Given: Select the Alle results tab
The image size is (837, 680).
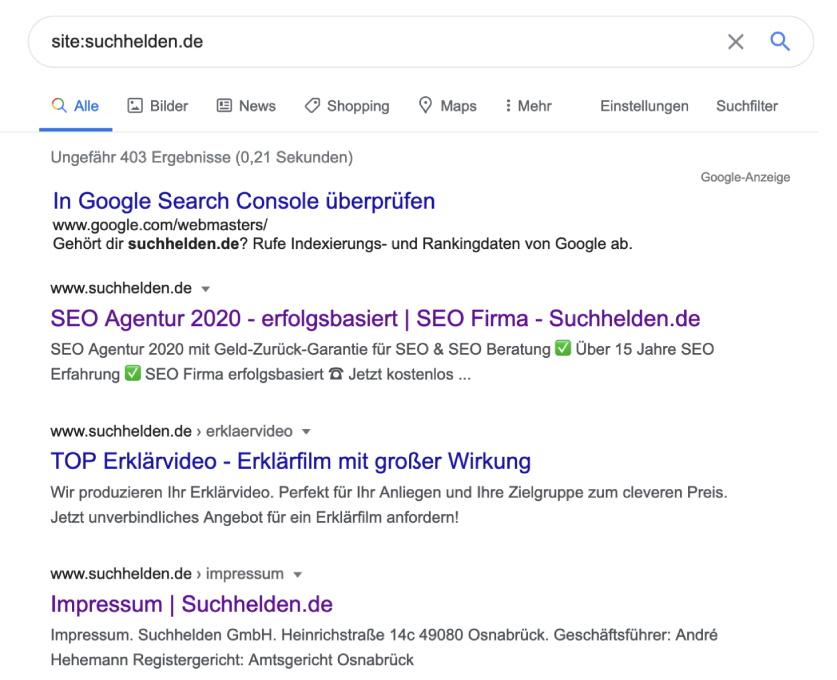Looking at the screenshot, I should (75, 106).
